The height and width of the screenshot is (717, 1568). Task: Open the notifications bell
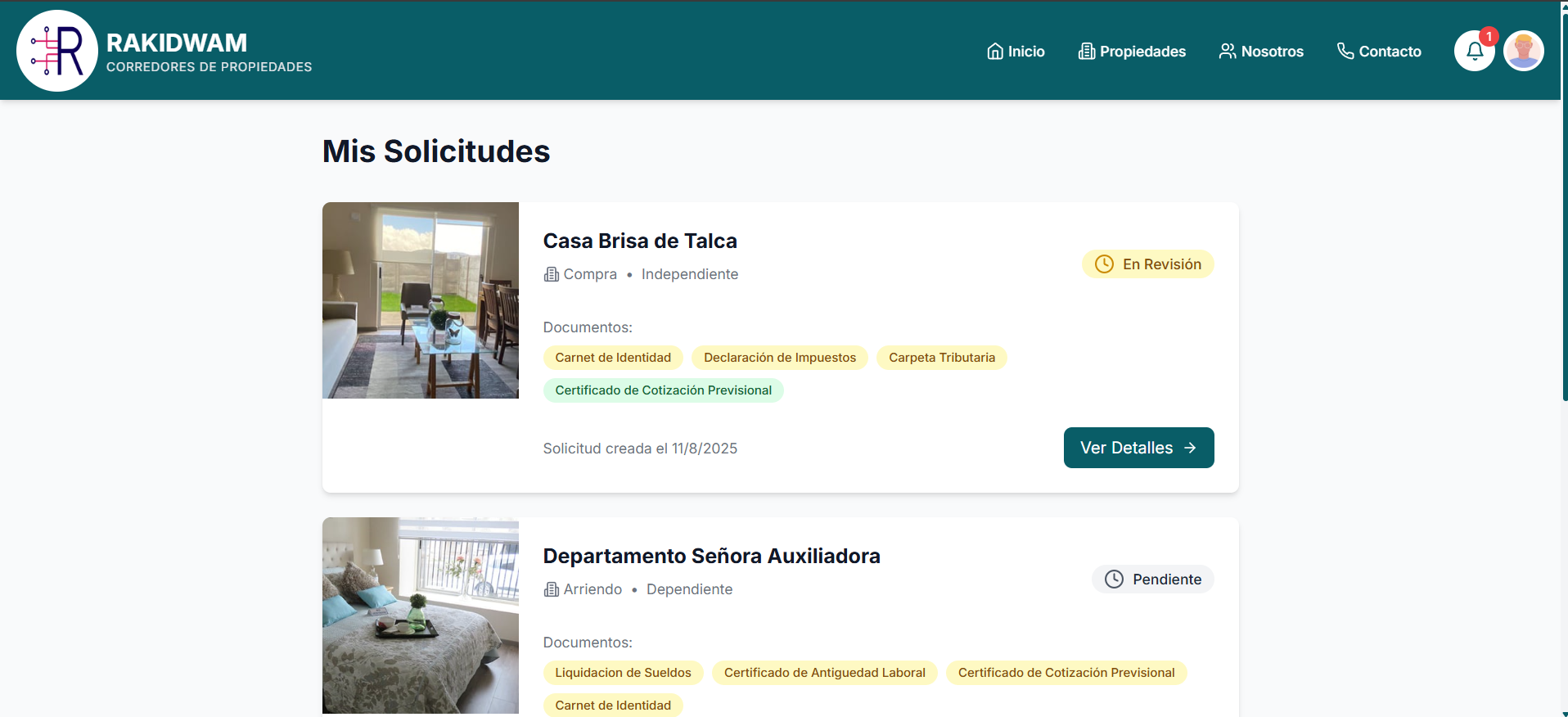point(1474,51)
